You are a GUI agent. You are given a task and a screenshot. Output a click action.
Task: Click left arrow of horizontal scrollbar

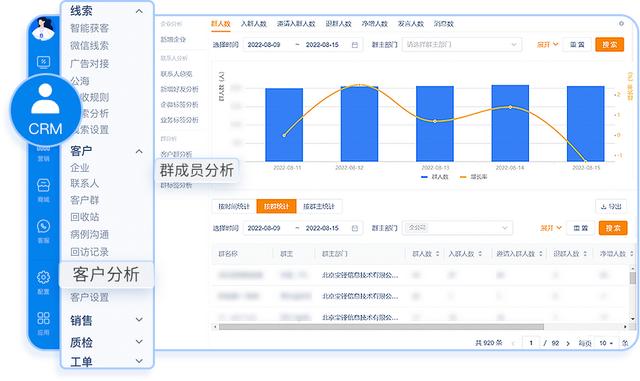pos(215,327)
